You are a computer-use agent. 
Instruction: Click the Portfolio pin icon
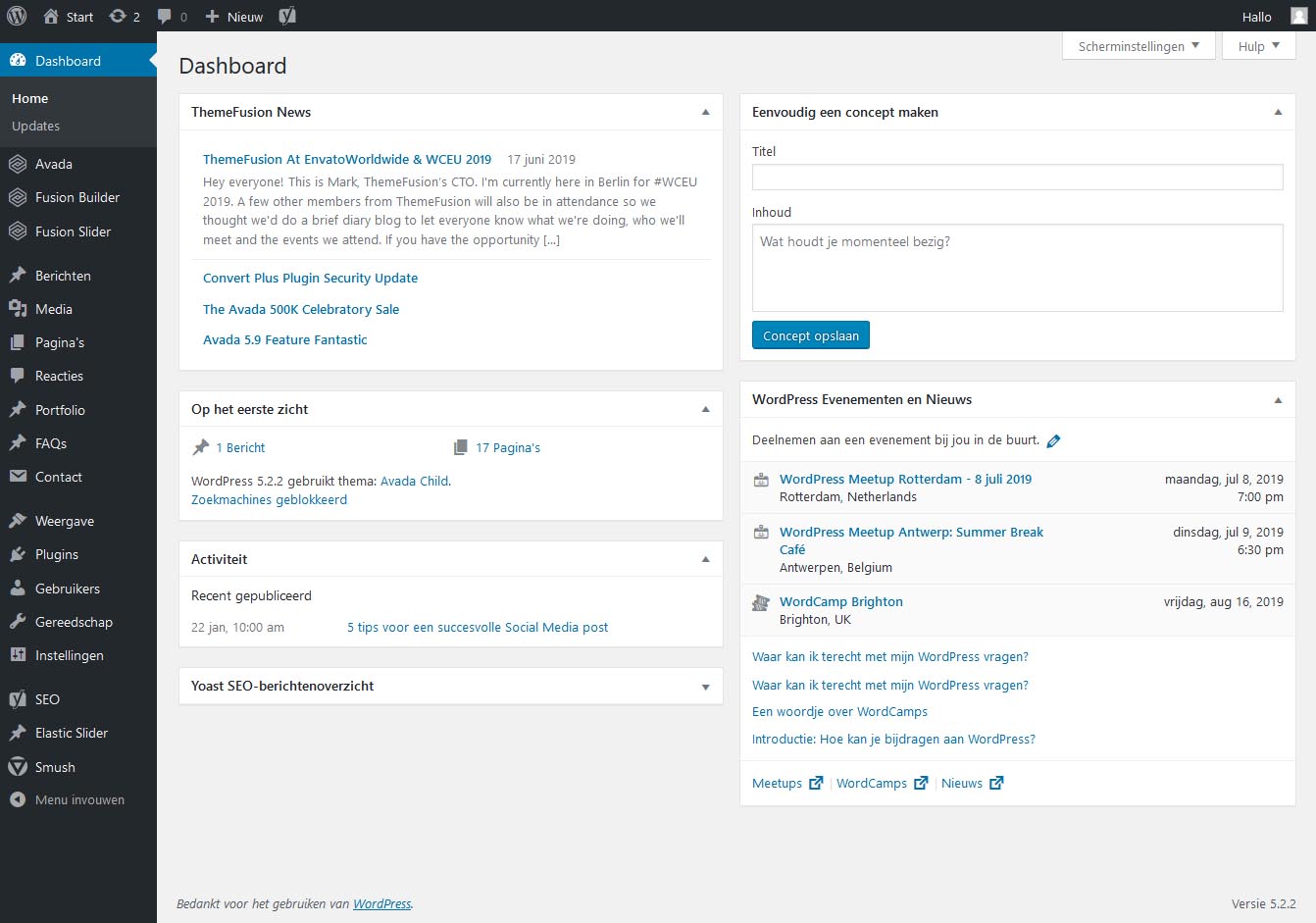click(18, 410)
